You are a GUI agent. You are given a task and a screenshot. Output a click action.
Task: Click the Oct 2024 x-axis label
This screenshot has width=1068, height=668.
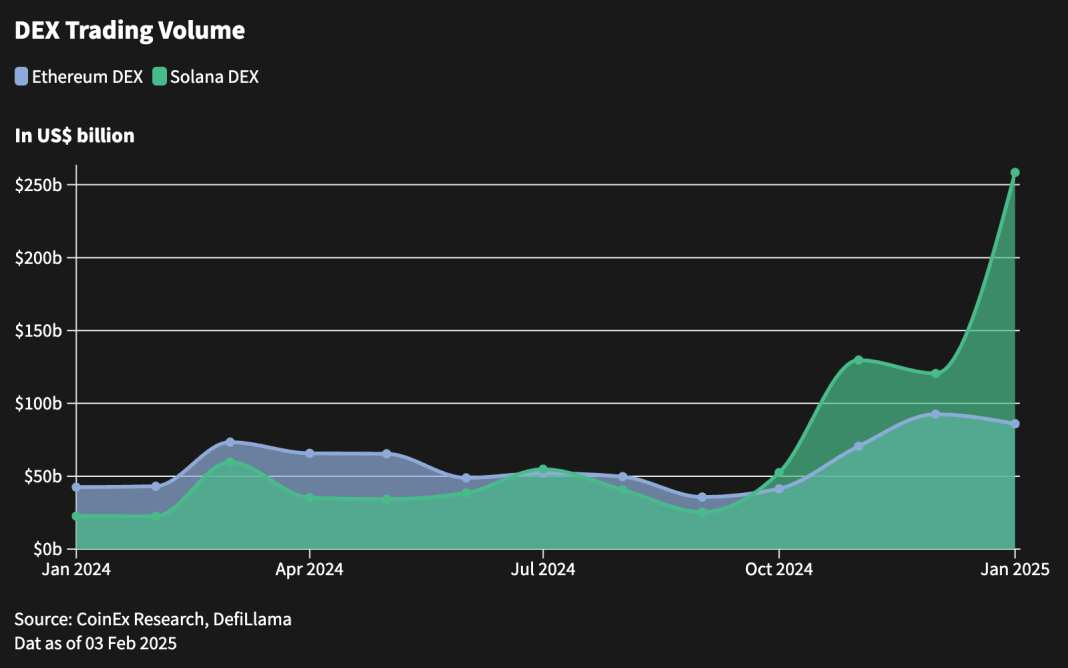click(778, 570)
